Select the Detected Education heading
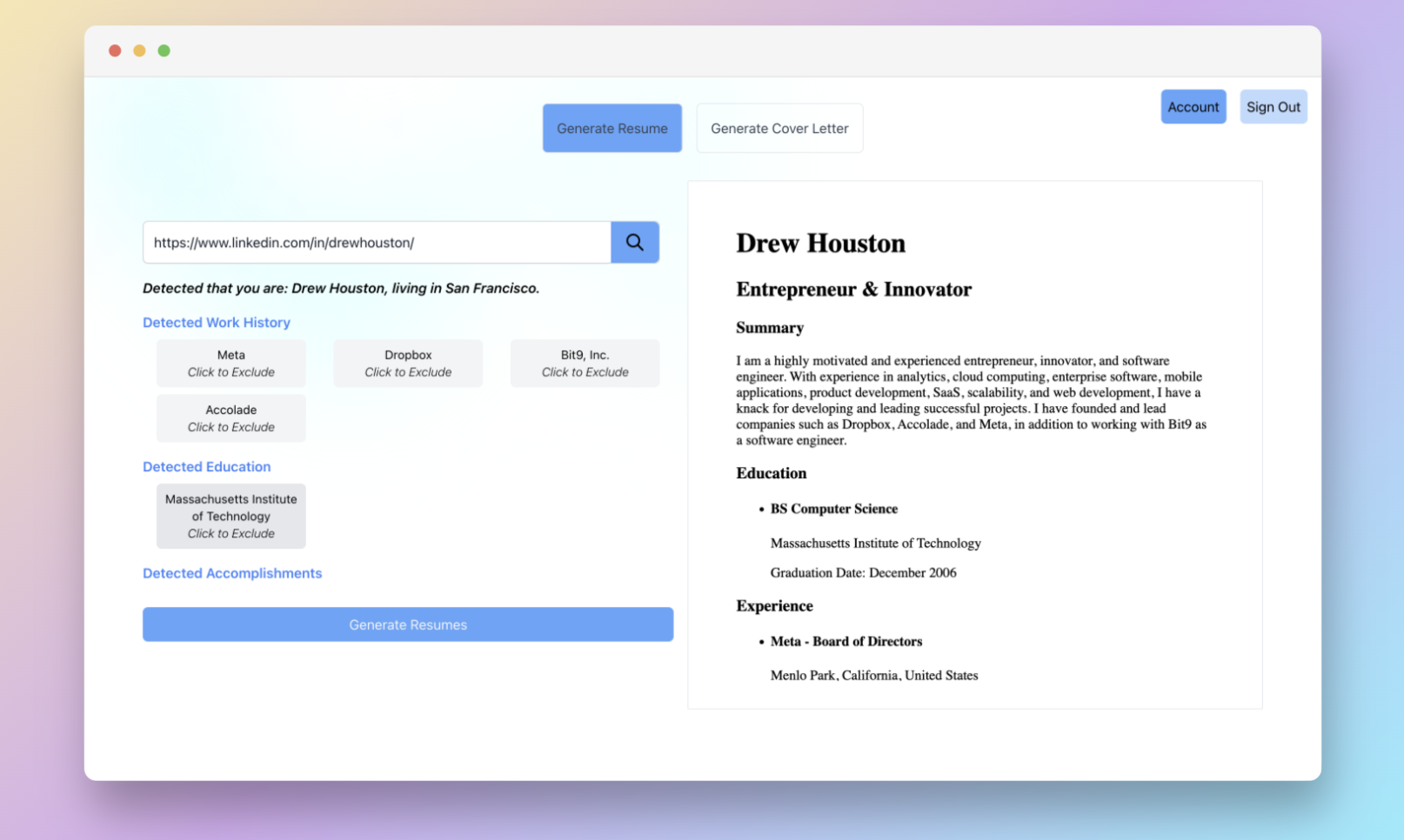 point(207,467)
